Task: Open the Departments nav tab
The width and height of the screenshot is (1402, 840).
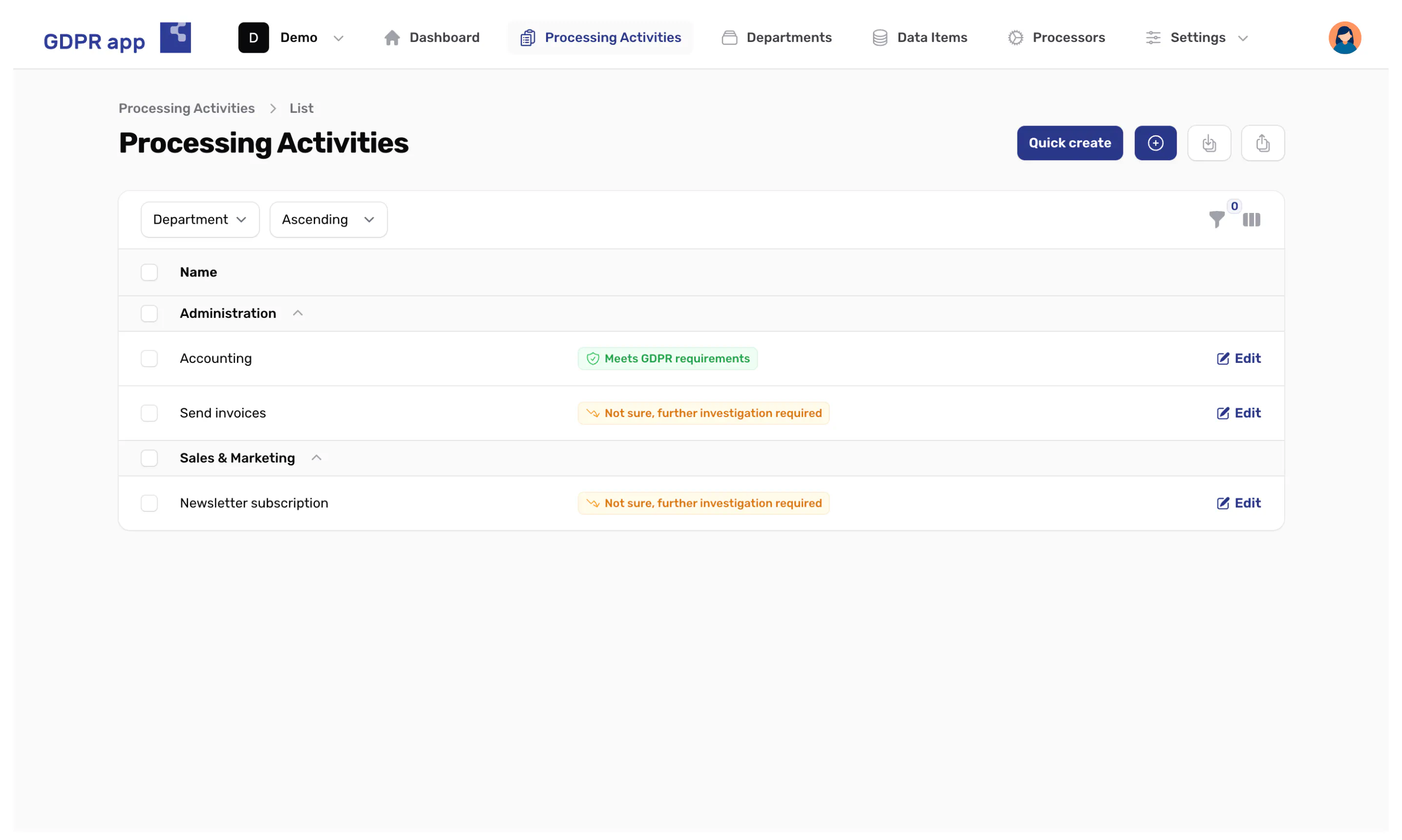Action: tap(777, 38)
